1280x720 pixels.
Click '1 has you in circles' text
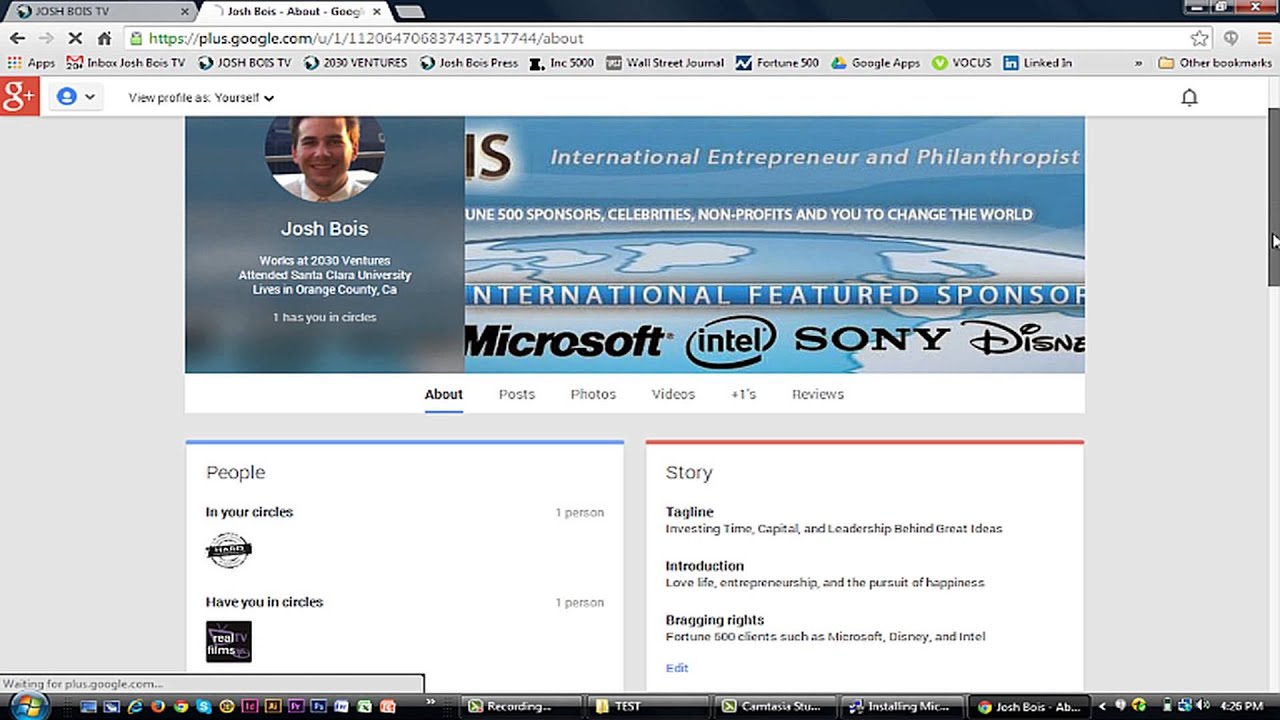click(325, 317)
